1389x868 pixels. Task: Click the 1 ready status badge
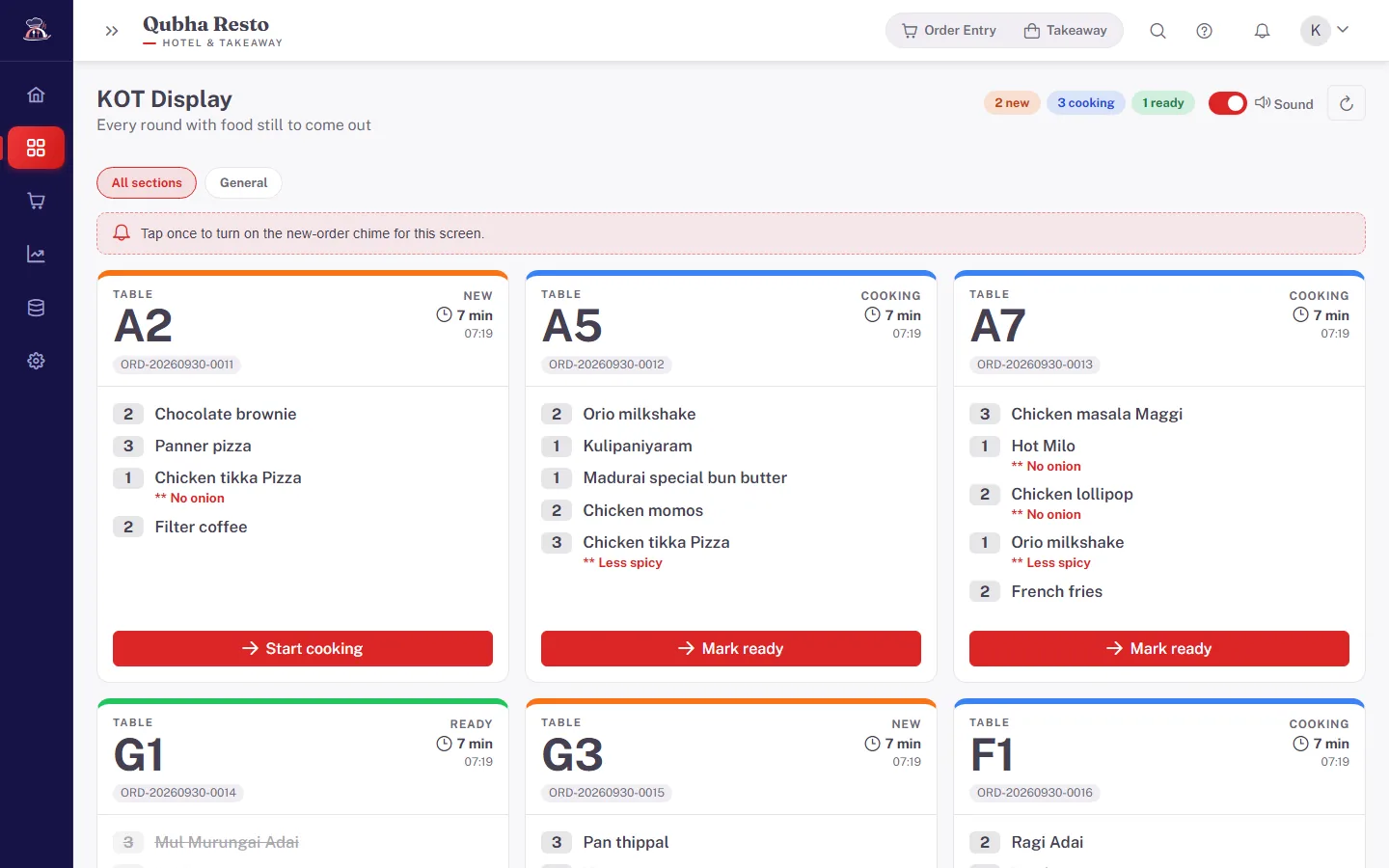(x=1163, y=103)
